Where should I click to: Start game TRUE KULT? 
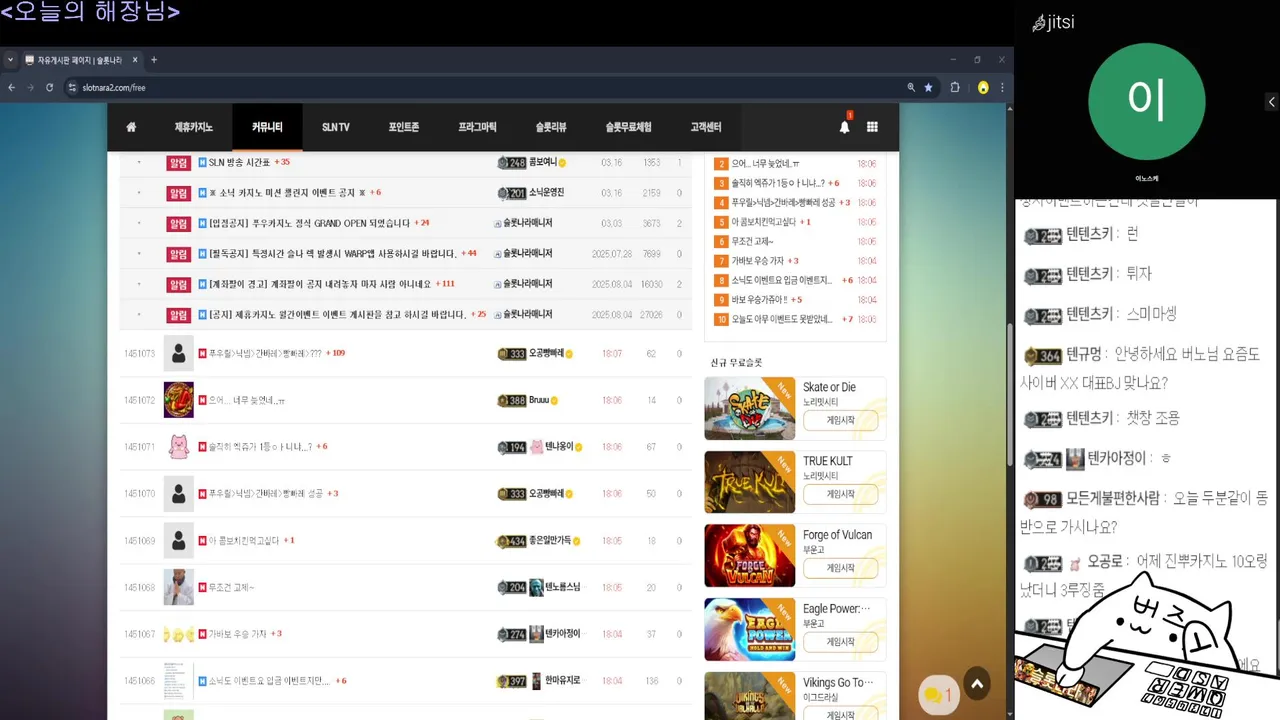pos(840,494)
